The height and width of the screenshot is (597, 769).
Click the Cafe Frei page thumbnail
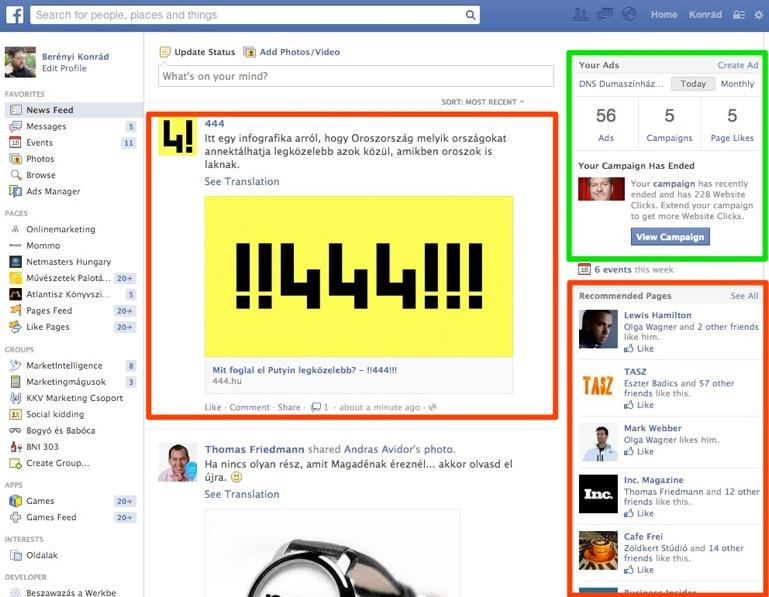pyautogui.click(x=598, y=550)
